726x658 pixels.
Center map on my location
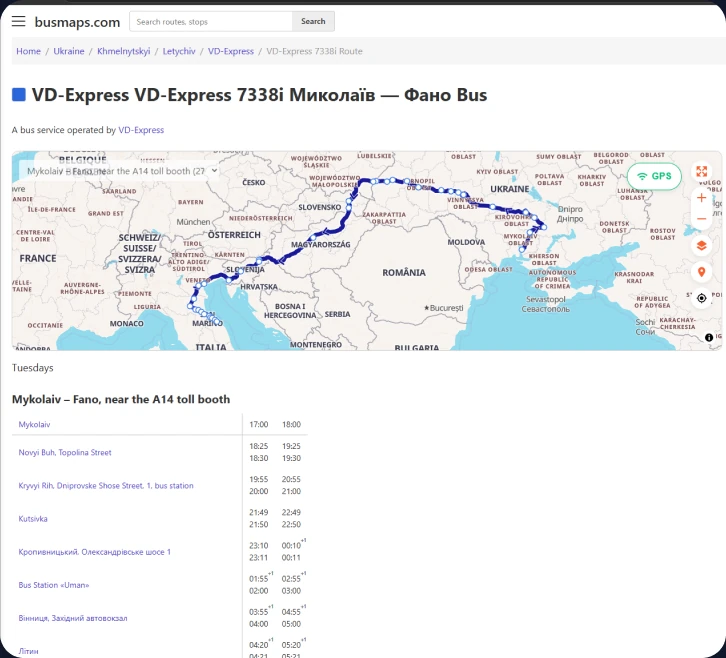[x=701, y=298]
